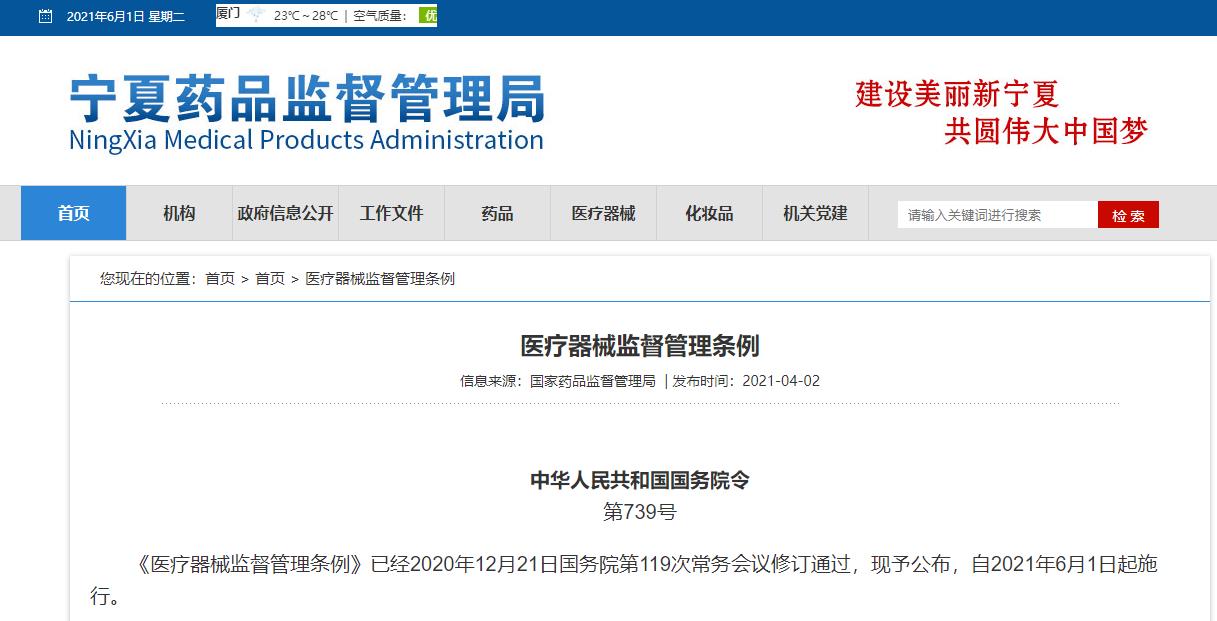Open the 机关党建 section
1217x621 pixels.
(x=814, y=213)
